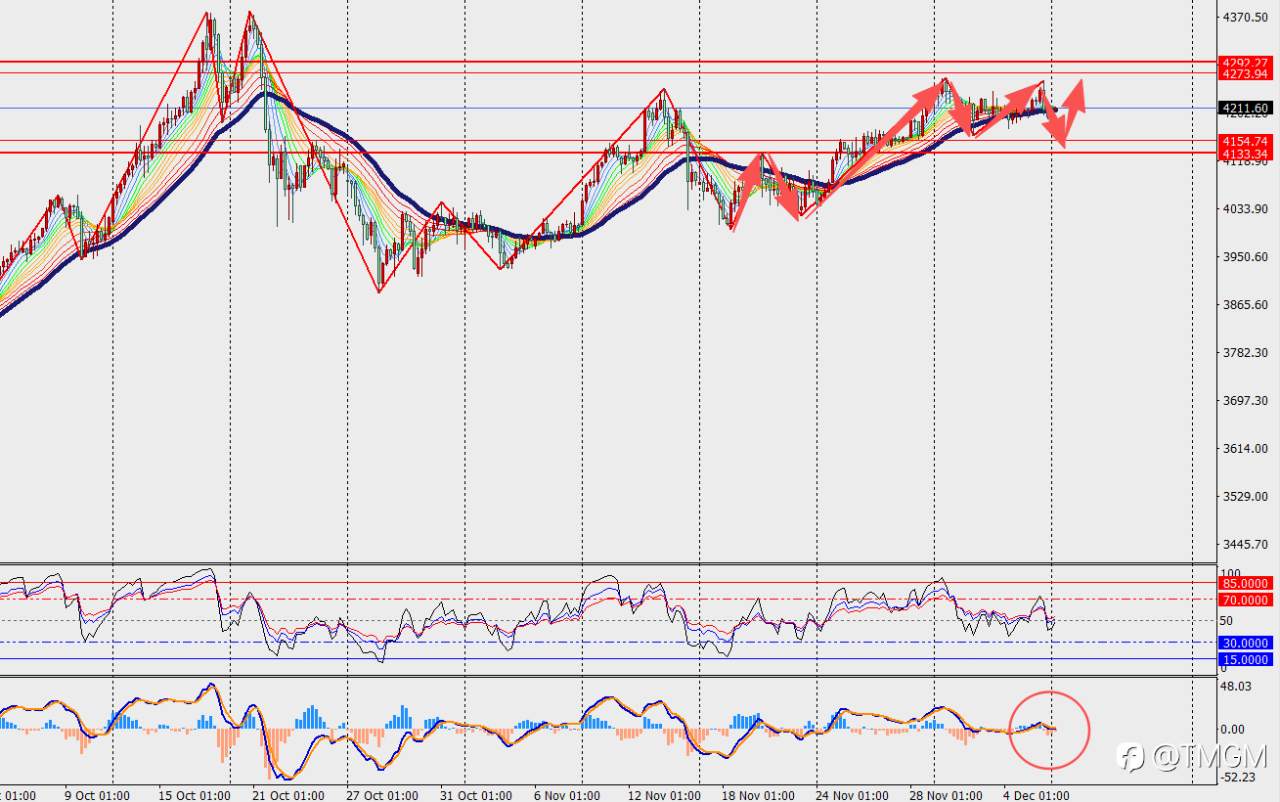Click the 9 Oct 01:00 time label
1280x802 pixels.
pos(97,796)
